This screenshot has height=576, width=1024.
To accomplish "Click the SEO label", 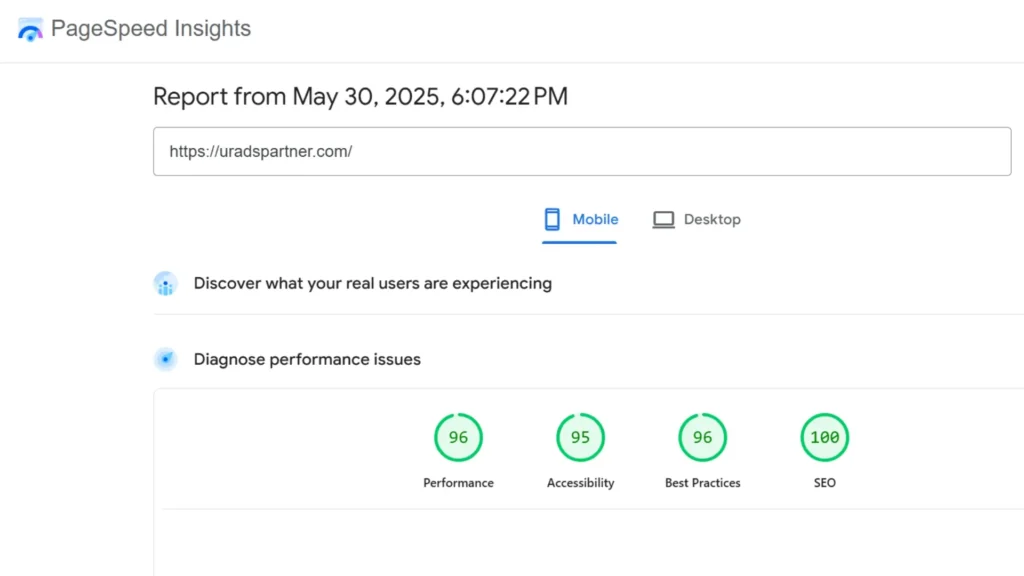I will (825, 483).
